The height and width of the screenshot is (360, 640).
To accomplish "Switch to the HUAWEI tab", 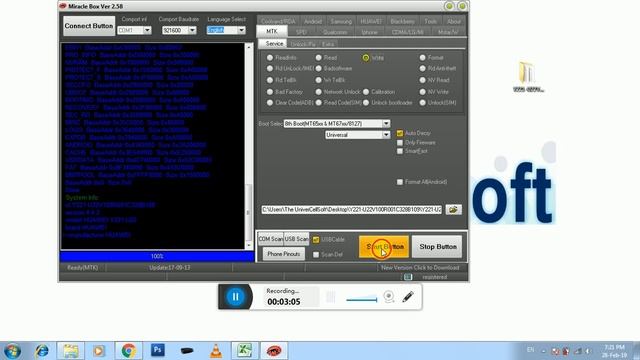I will pyautogui.click(x=371, y=21).
